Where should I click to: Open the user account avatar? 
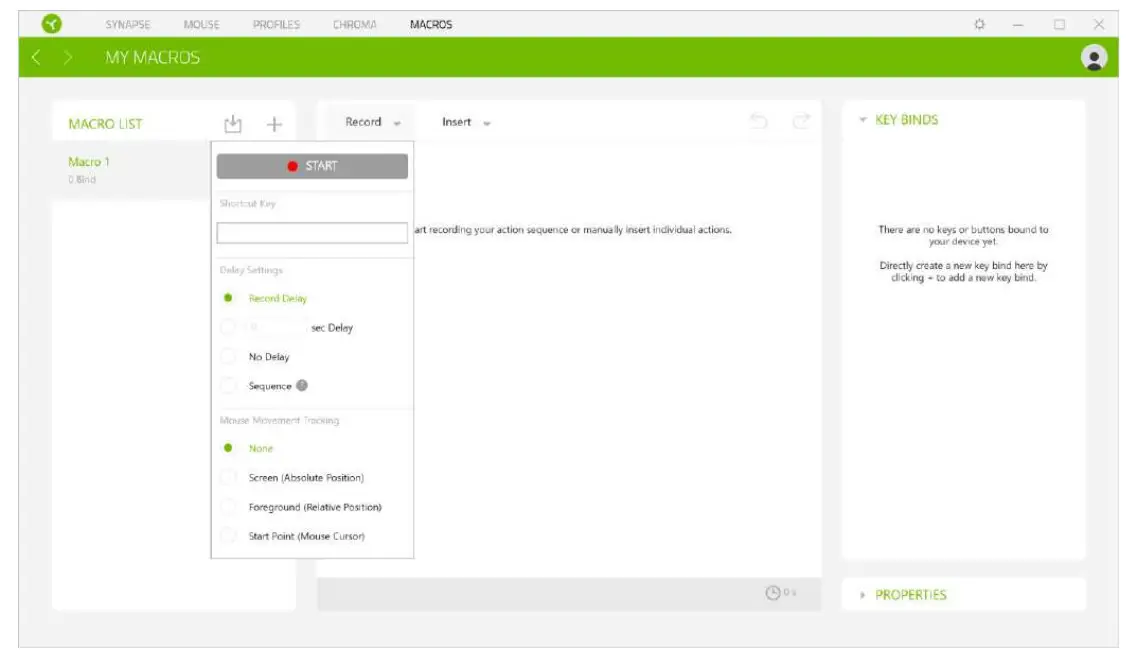pyautogui.click(x=1094, y=57)
